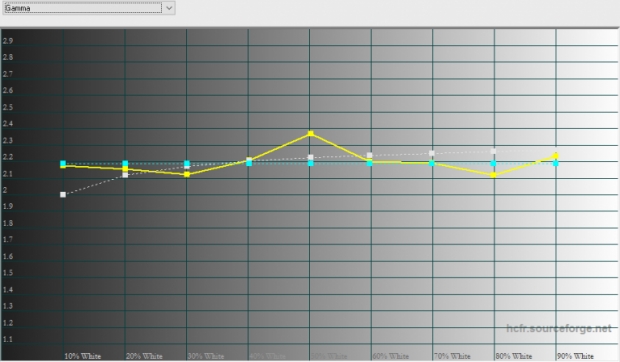
Task: Select the yellow gamma peak point at 50% White
Action: point(311,134)
